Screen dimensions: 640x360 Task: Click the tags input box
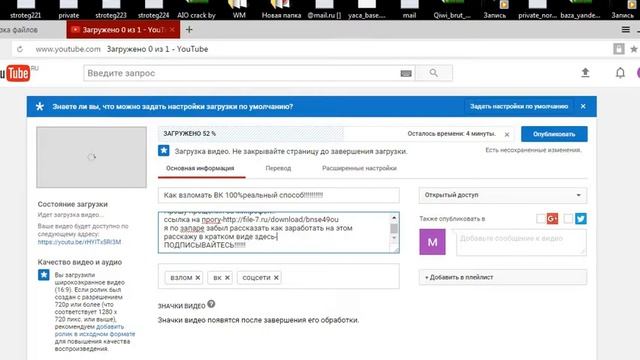279,276
